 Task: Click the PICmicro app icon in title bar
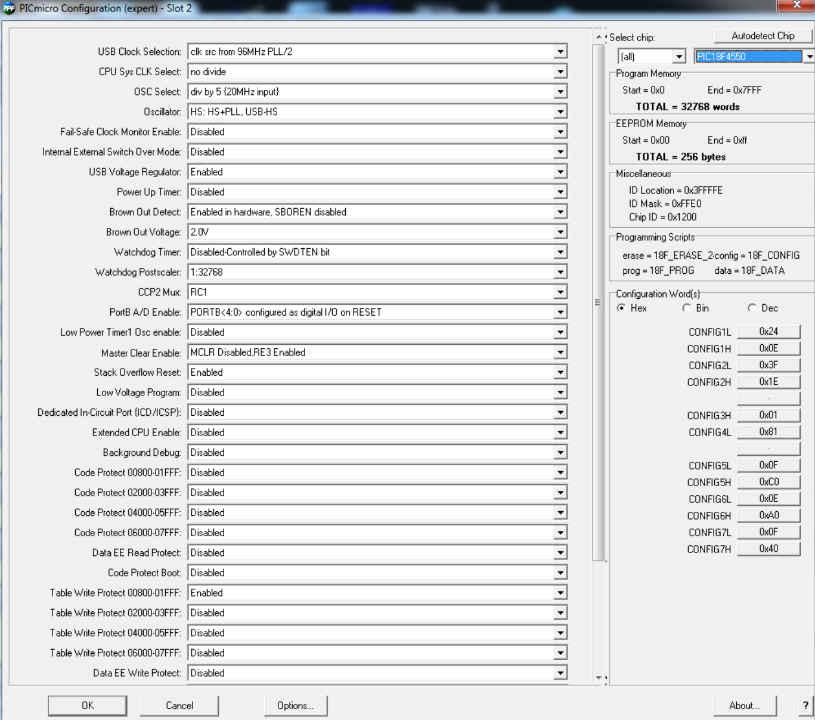coord(9,7)
